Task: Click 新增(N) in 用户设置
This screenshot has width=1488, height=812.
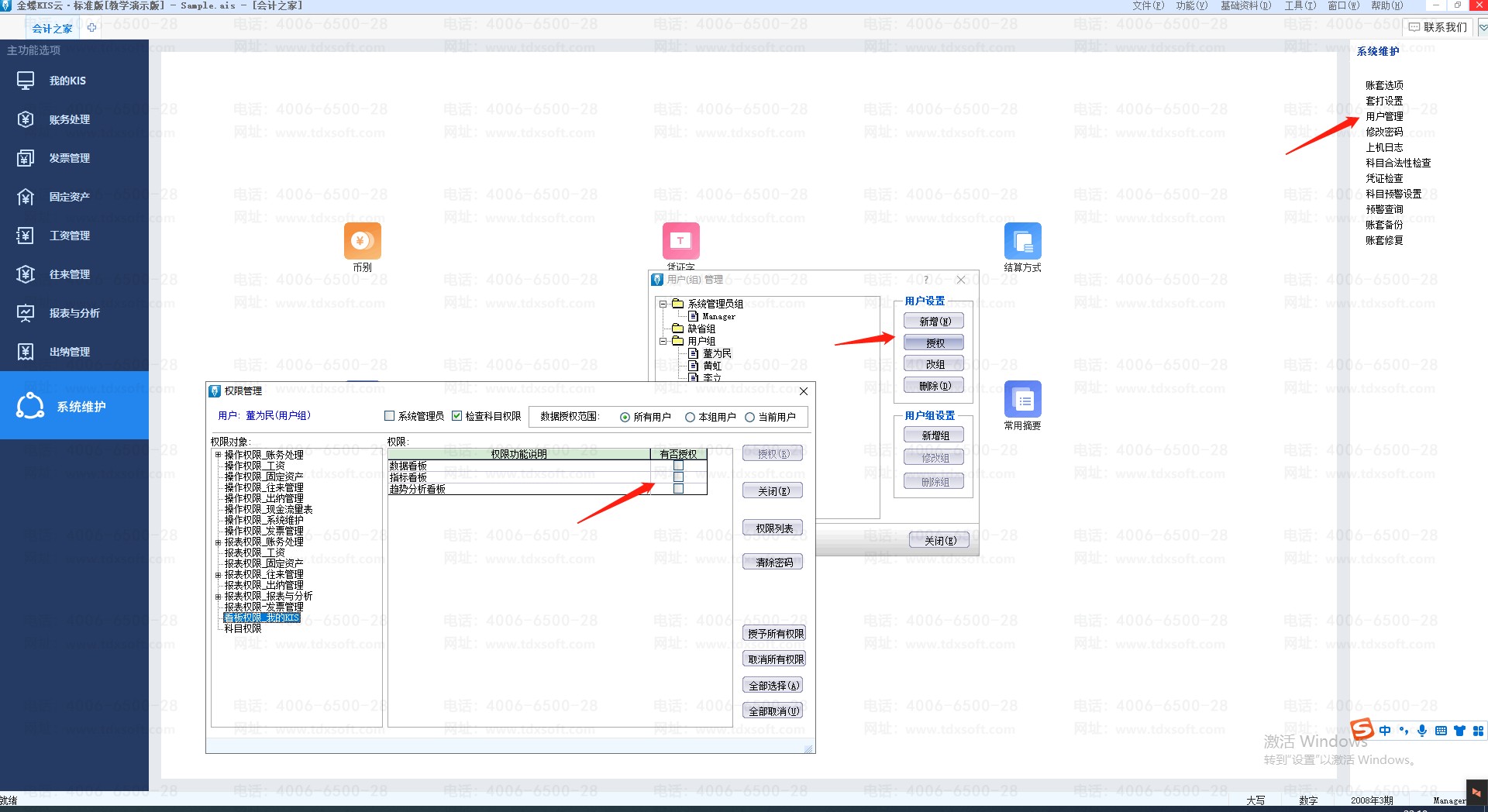Action: 934,322
